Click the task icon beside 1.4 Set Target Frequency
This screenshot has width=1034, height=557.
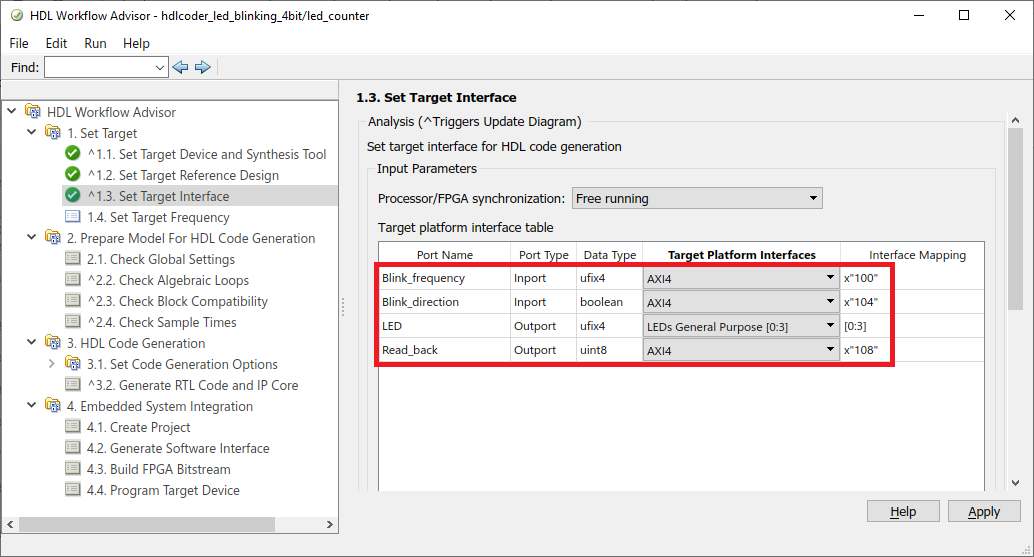coord(73,217)
